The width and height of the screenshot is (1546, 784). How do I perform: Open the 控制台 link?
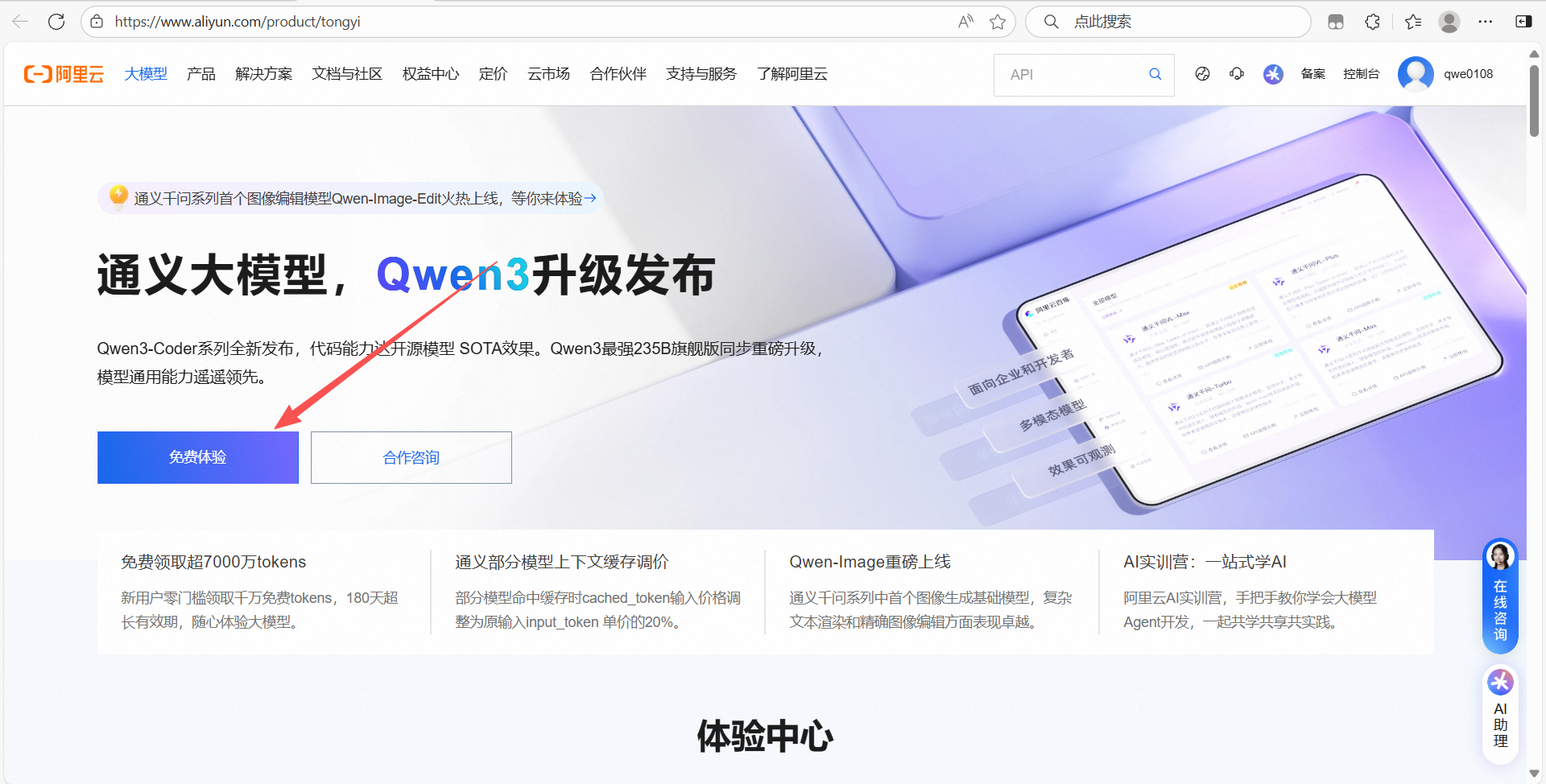click(1361, 74)
